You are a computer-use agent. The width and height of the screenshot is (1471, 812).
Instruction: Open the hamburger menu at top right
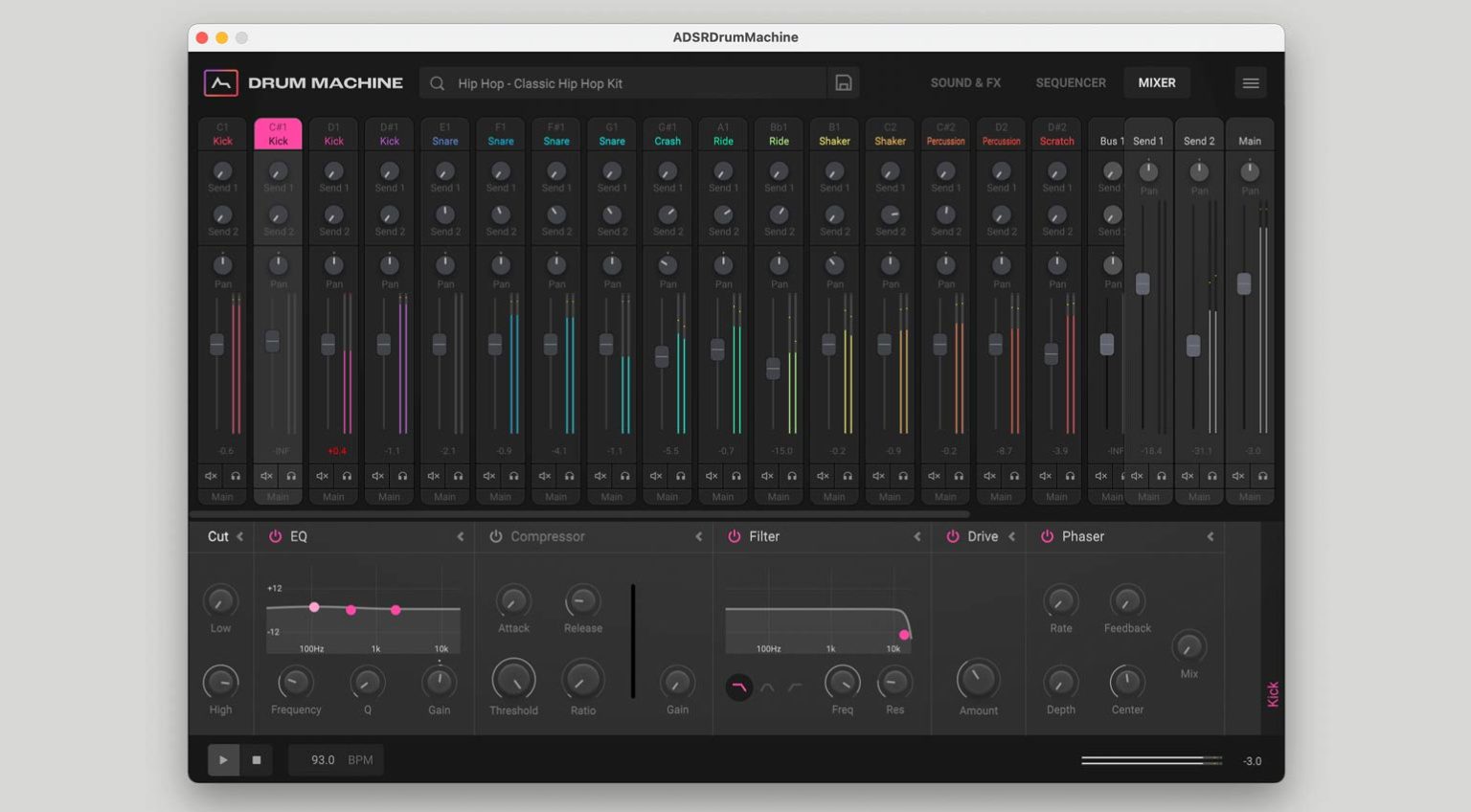tap(1250, 82)
